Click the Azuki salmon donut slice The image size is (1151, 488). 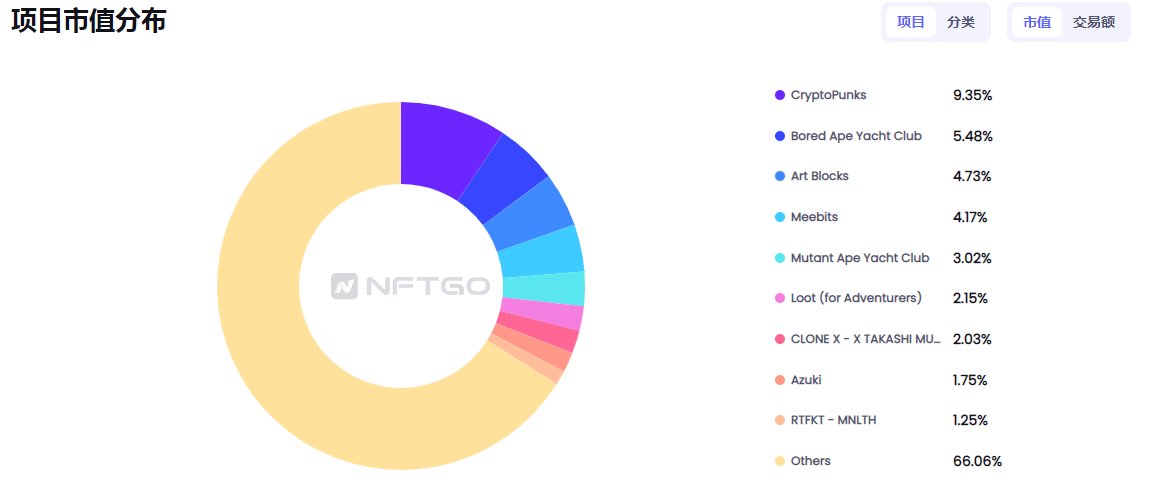[534, 347]
